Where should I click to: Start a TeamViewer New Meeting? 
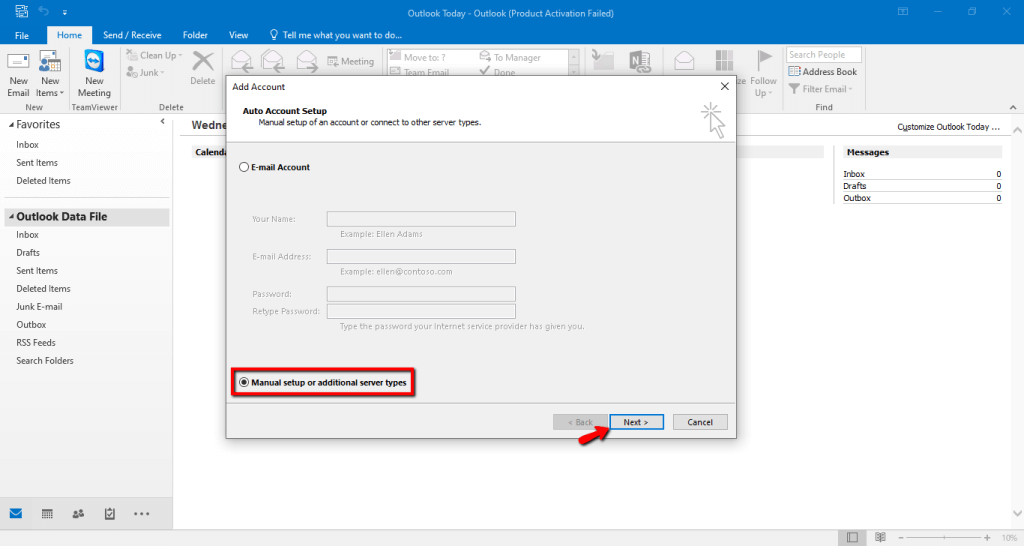(x=94, y=74)
